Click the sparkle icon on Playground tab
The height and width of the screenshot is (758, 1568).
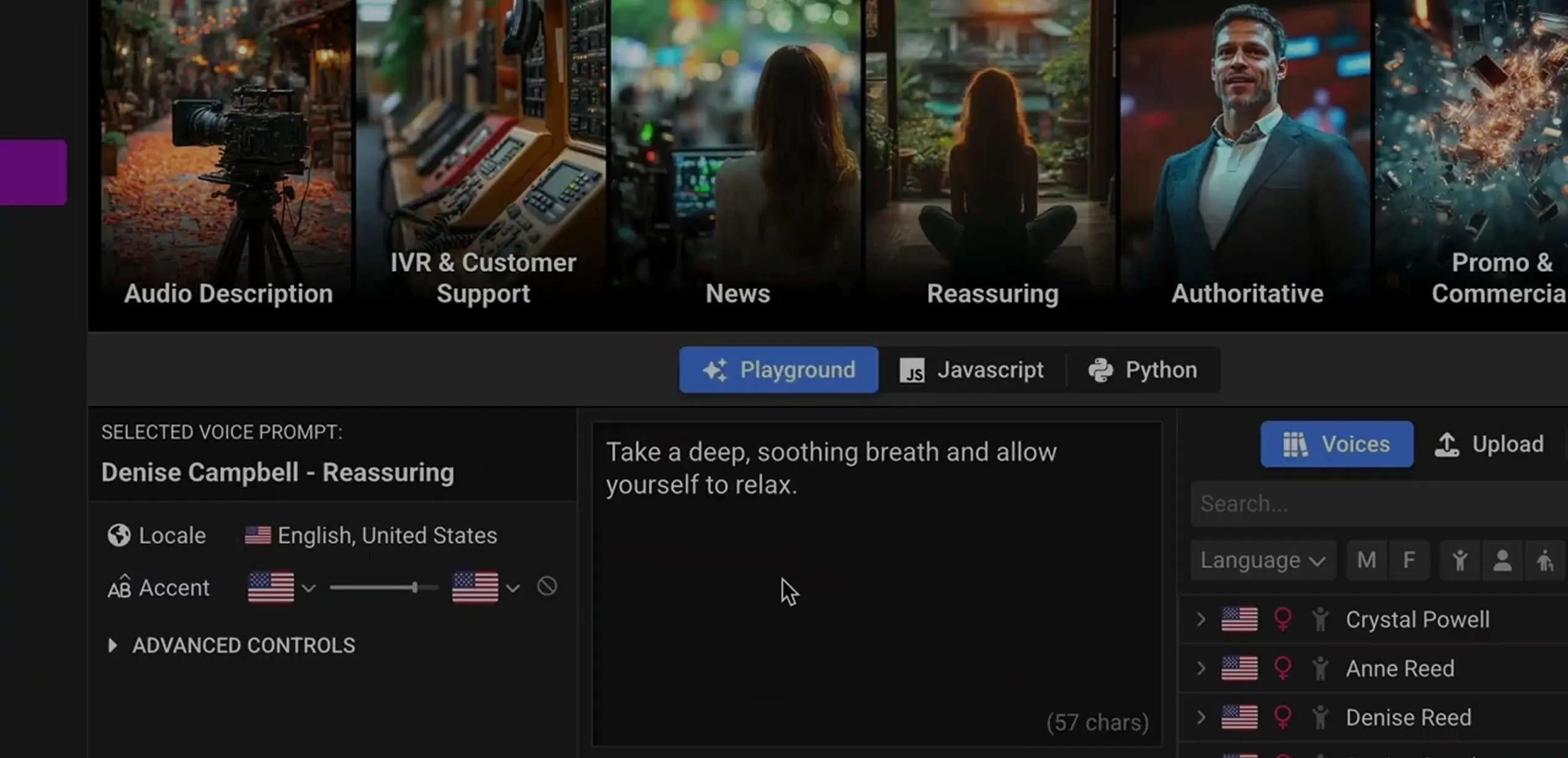[x=715, y=370]
